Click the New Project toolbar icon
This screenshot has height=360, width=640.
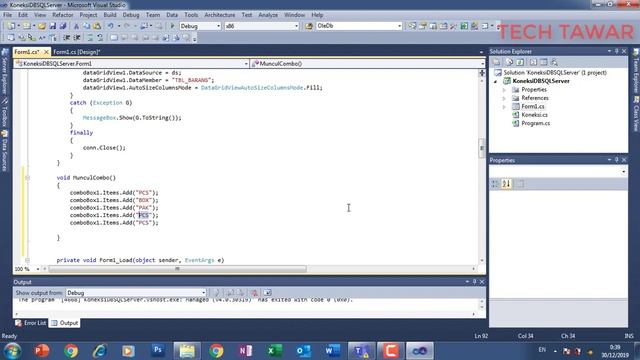11,26
